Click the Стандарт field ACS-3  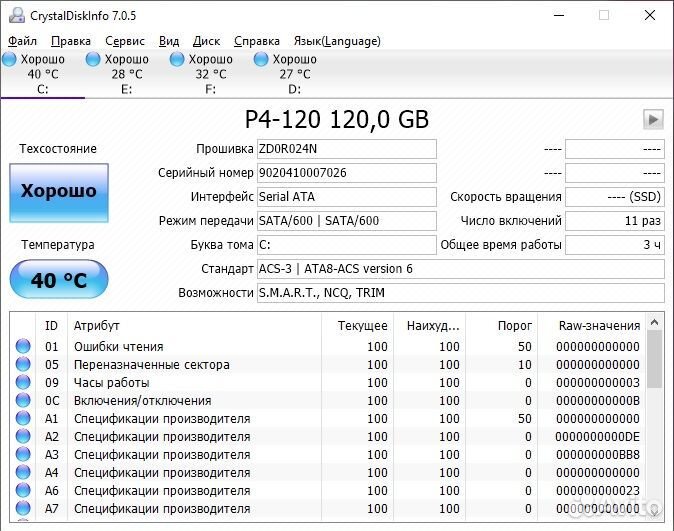[x=461, y=269]
